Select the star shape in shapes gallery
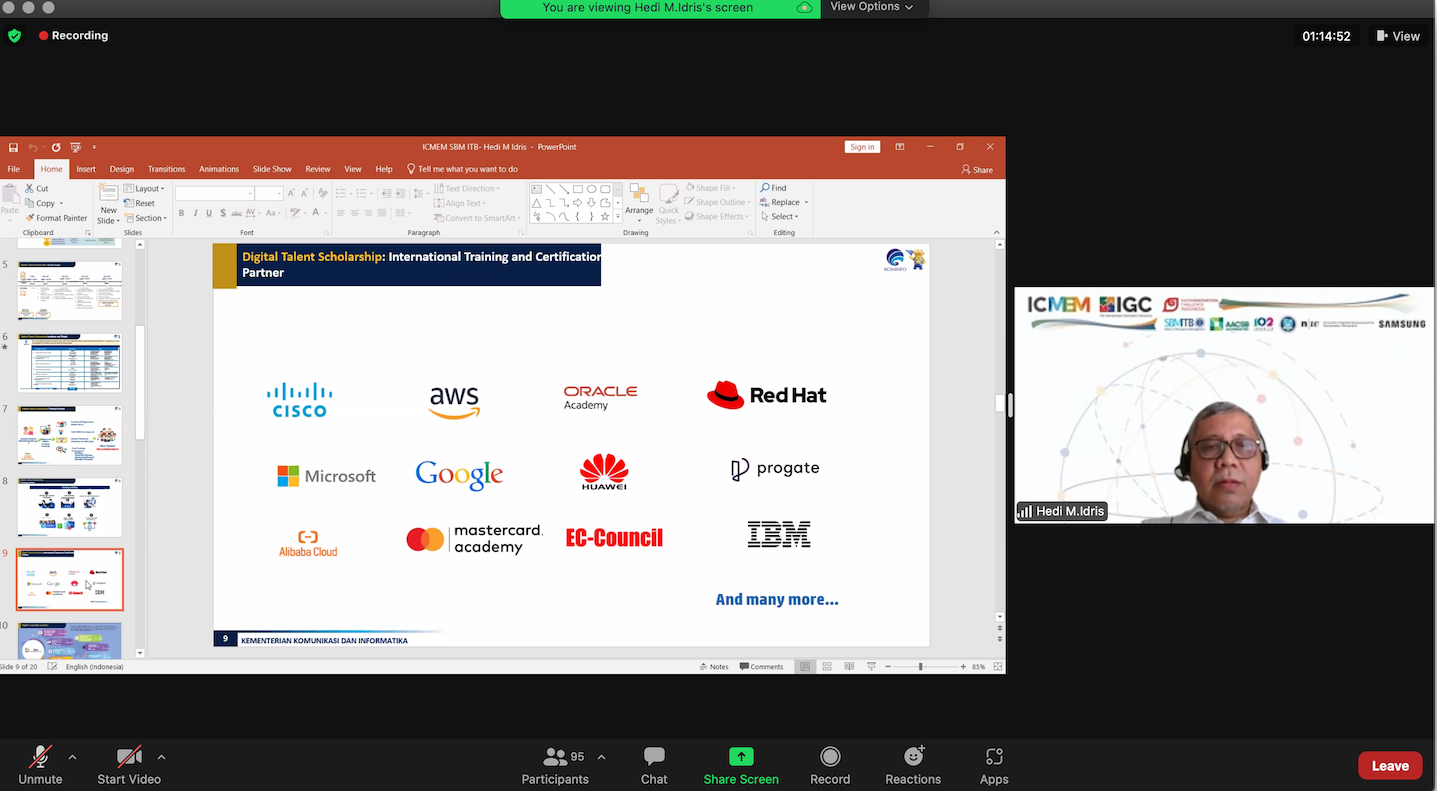Viewport: 1437px width, 791px height. (x=605, y=216)
